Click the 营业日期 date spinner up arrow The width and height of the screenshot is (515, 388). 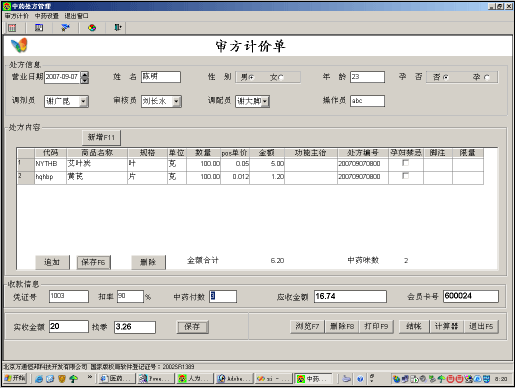click(x=85, y=74)
